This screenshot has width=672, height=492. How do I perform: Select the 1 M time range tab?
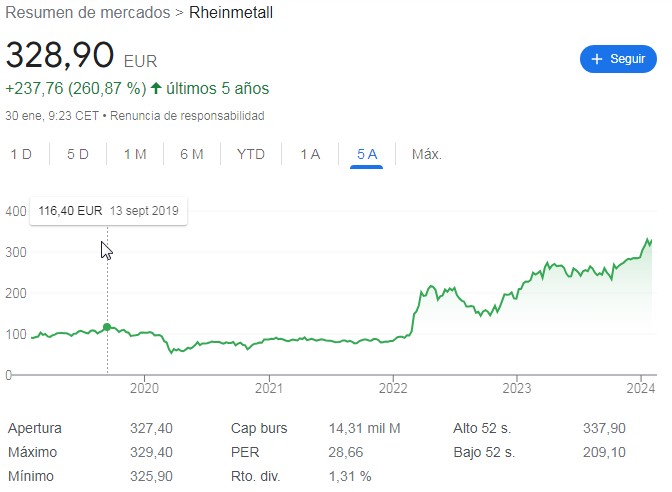click(x=135, y=154)
